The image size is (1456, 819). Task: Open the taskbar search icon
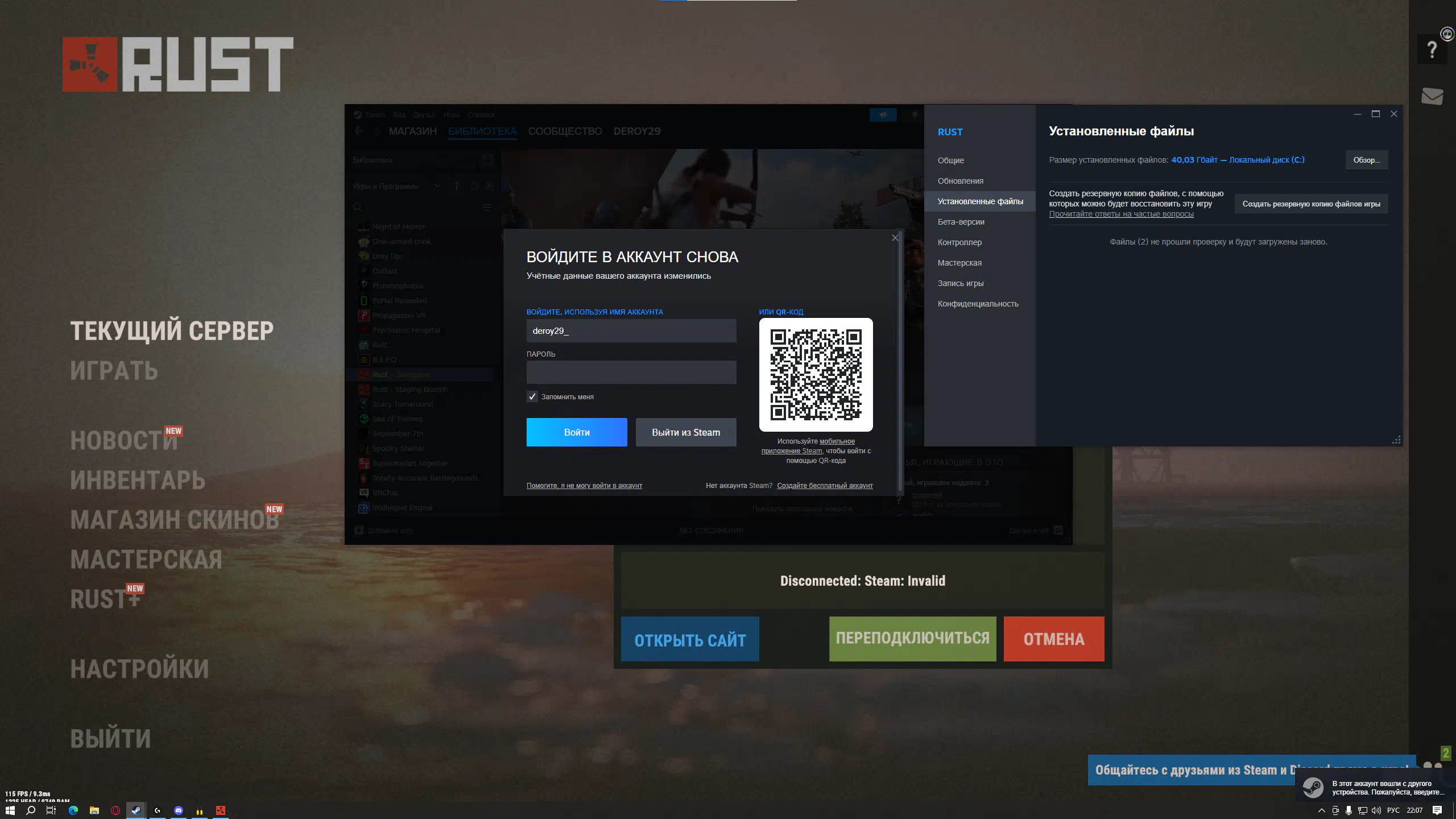point(31,810)
